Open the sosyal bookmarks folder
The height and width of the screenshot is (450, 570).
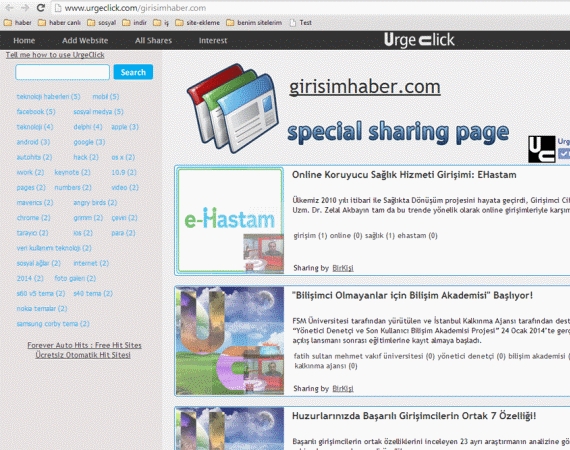pos(101,23)
